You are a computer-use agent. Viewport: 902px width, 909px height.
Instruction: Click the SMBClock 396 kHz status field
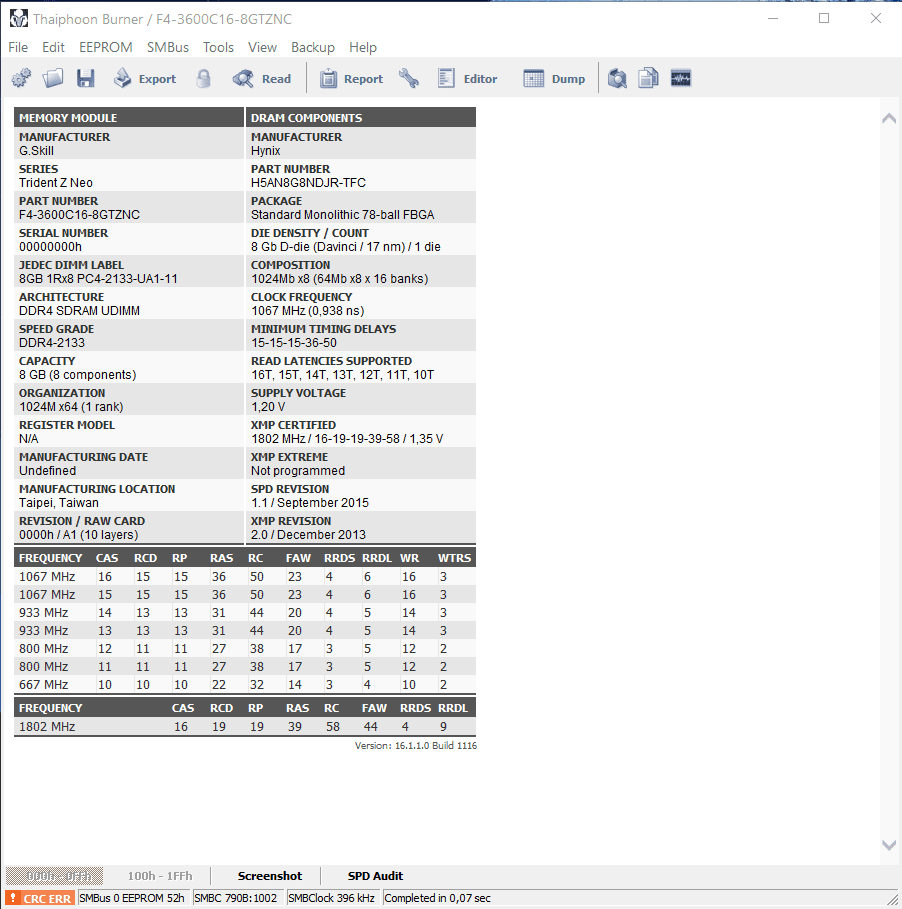click(333, 898)
